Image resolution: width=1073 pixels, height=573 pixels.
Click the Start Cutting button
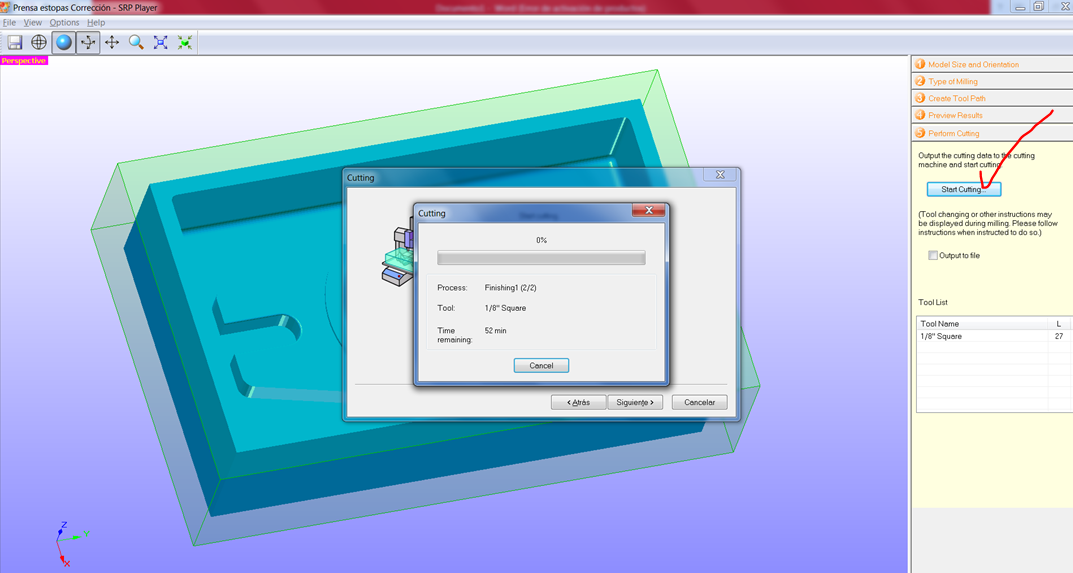point(964,190)
